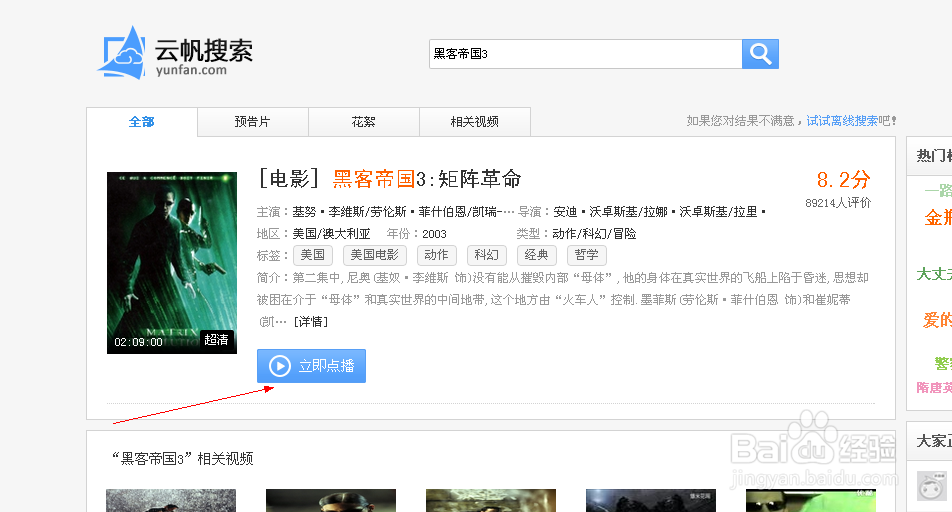The height and width of the screenshot is (512, 952).
Task: Click the 超清 quality badge on poster
Action: tap(216, 340)
